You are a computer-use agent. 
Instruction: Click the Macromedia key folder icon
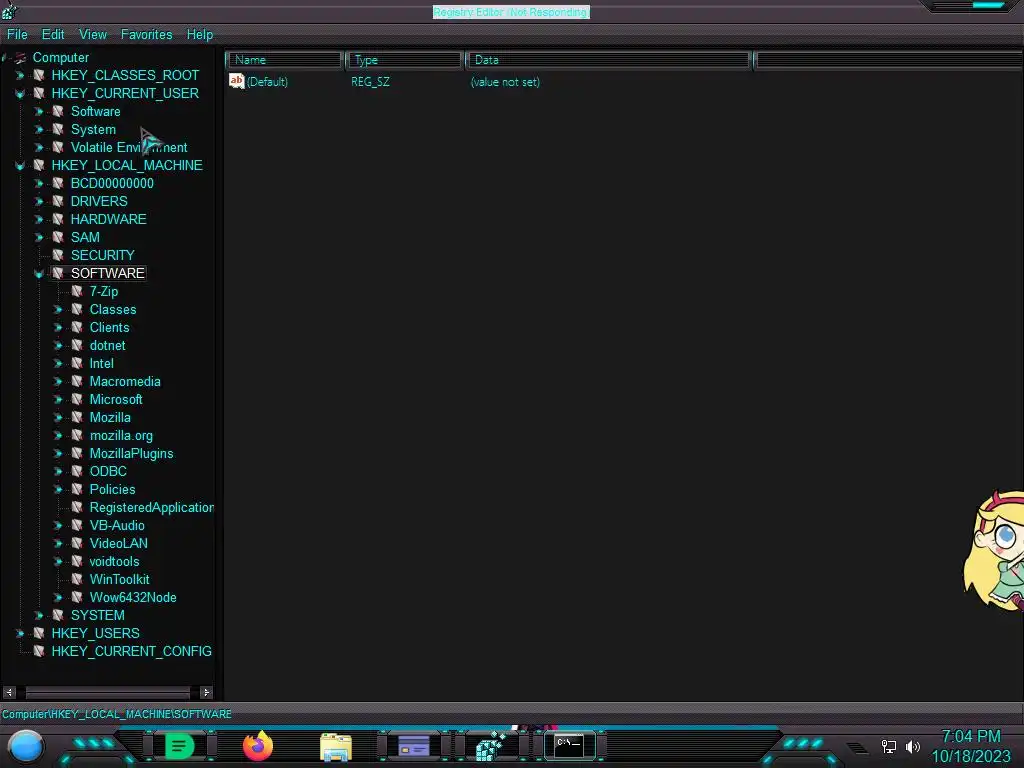coord(77,381)
